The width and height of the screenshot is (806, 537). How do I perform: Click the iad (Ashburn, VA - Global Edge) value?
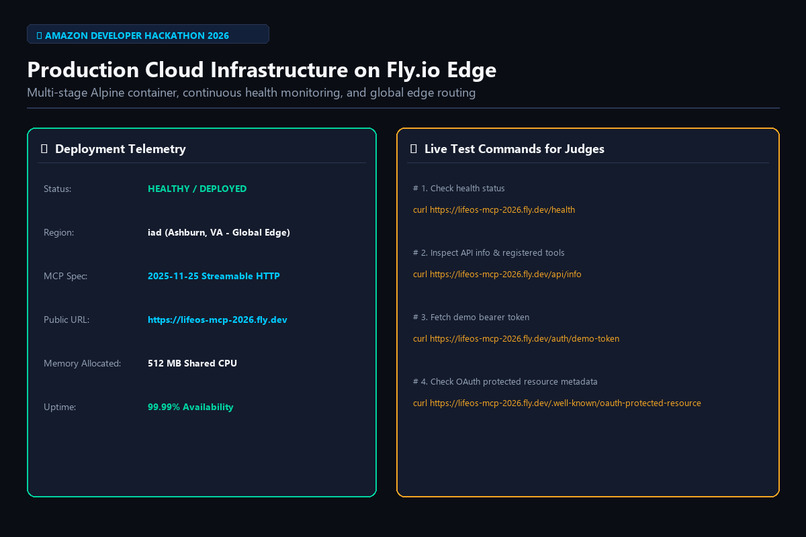[x=218, y=232]
